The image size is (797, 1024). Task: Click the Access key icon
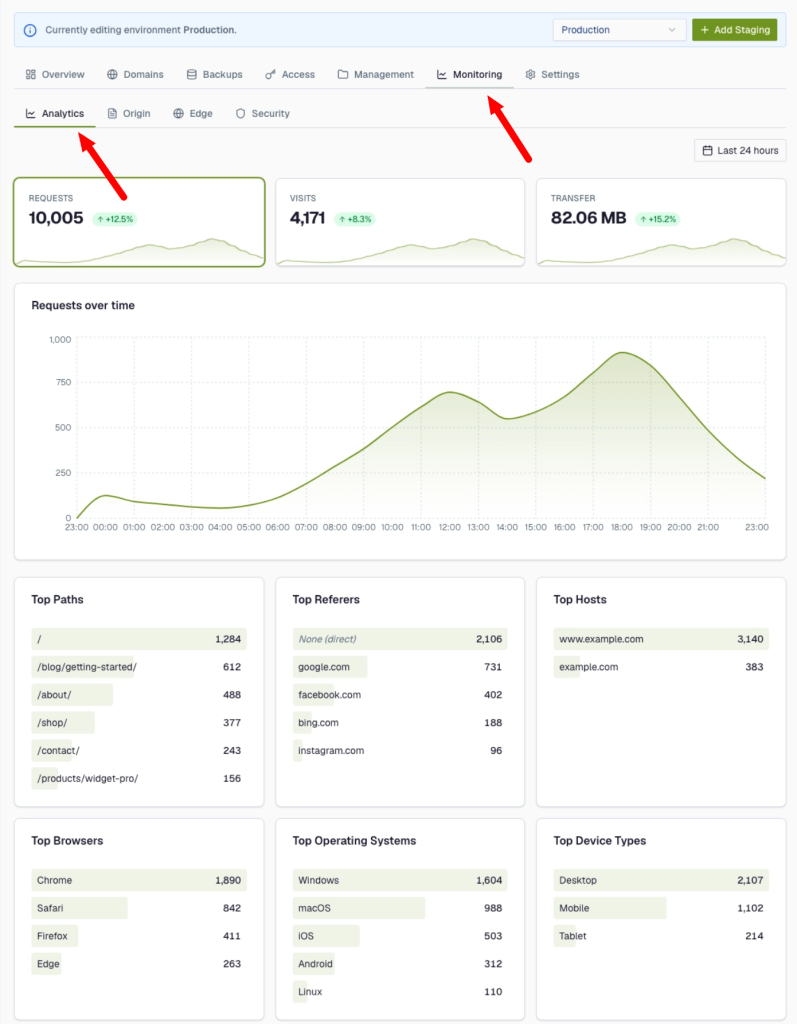click(270, 74)
